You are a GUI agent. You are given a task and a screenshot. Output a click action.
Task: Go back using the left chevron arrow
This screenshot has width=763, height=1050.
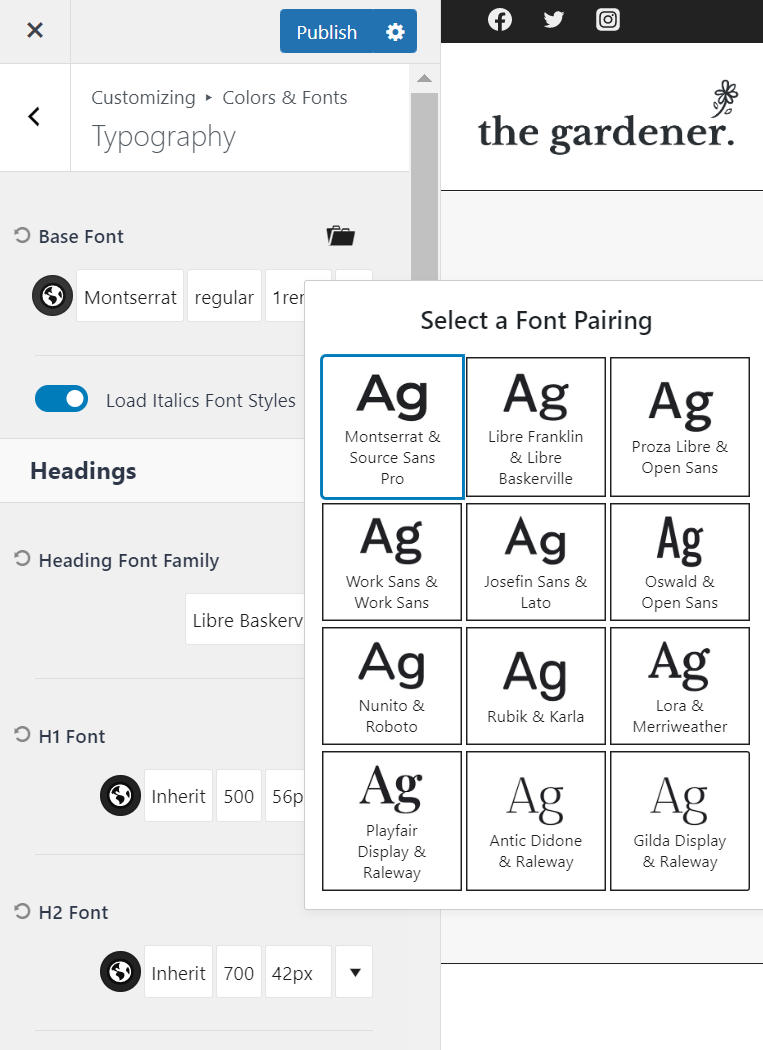coord(34,117)
